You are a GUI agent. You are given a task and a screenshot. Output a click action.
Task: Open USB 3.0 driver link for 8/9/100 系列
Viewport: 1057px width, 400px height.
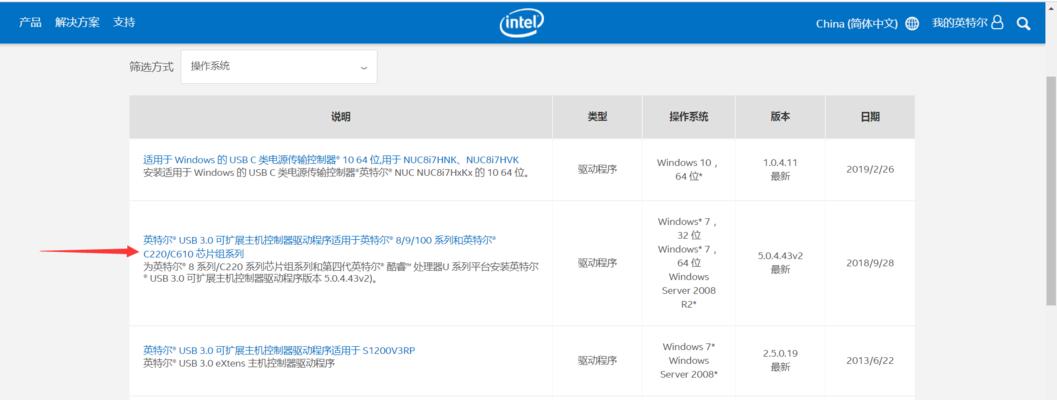point(320,247)
